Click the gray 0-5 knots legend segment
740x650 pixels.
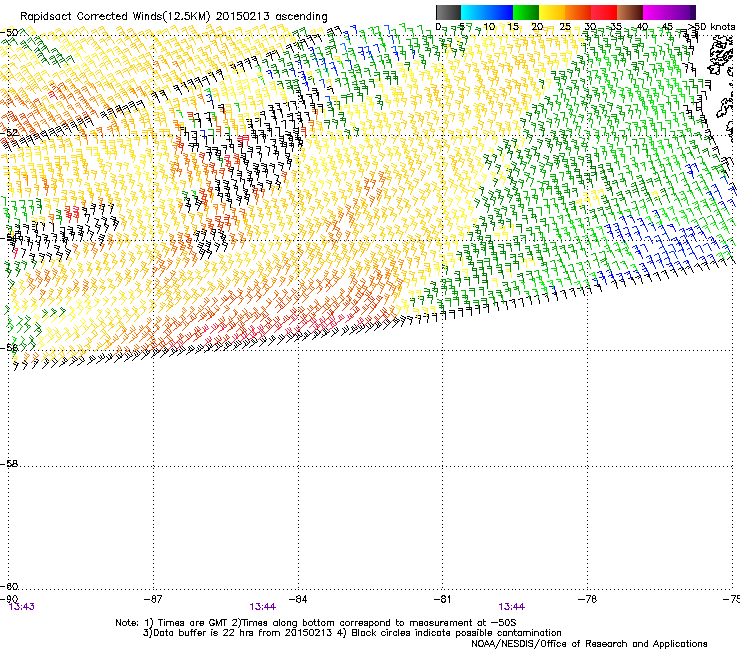click(x=448, y=12)
